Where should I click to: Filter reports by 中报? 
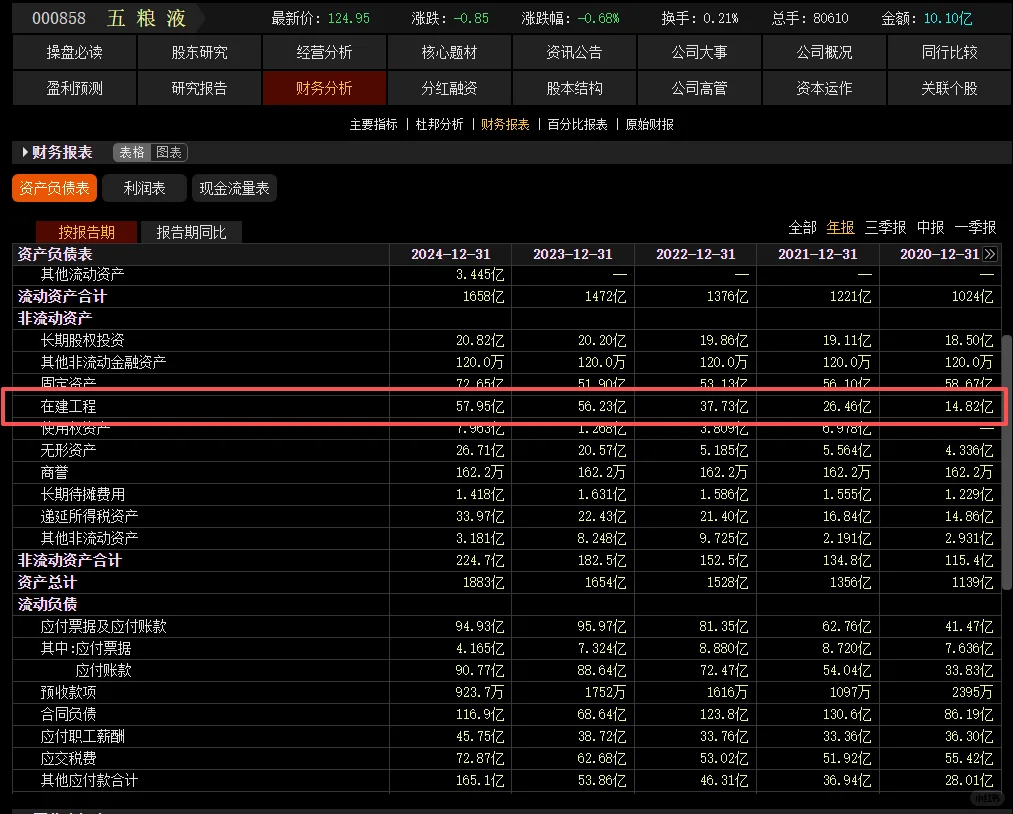click(x=930, y=227)
